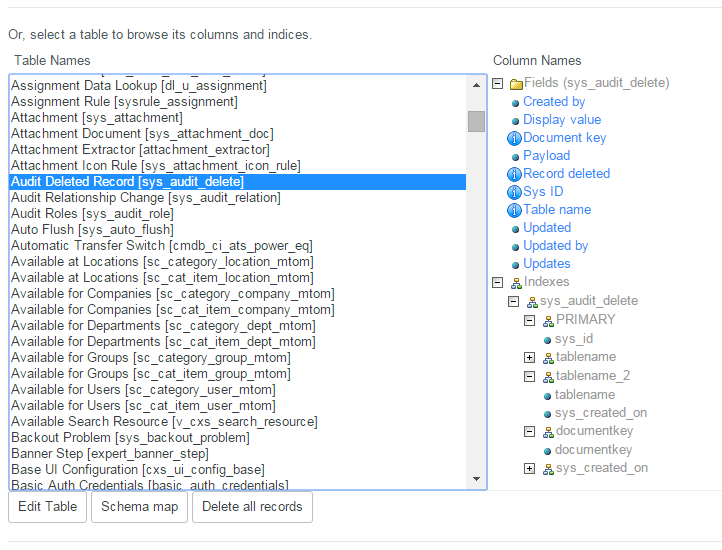
Task: Click the index icon beside PRIMARY
Action: click(548, 321)
